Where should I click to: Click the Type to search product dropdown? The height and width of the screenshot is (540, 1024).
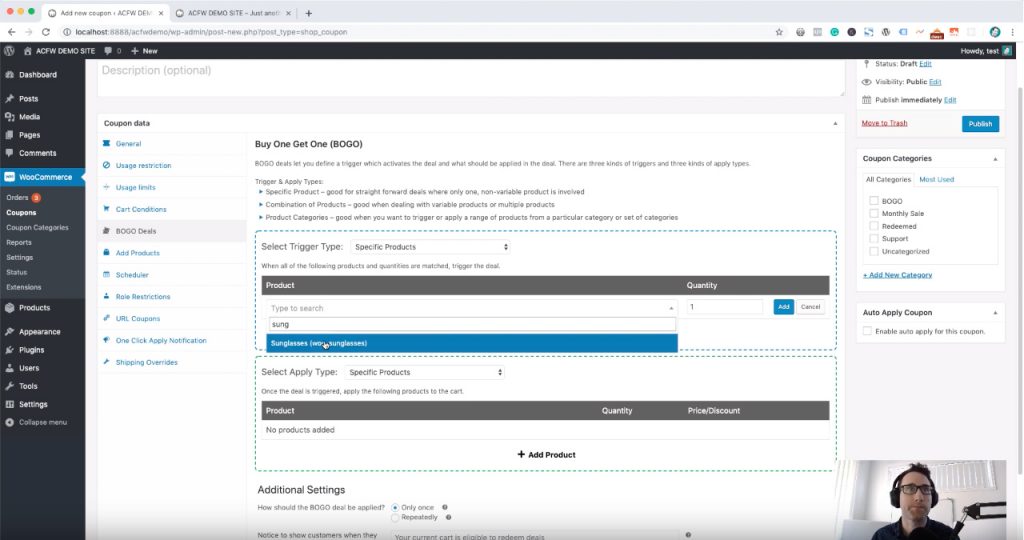(x=472, y=308)
